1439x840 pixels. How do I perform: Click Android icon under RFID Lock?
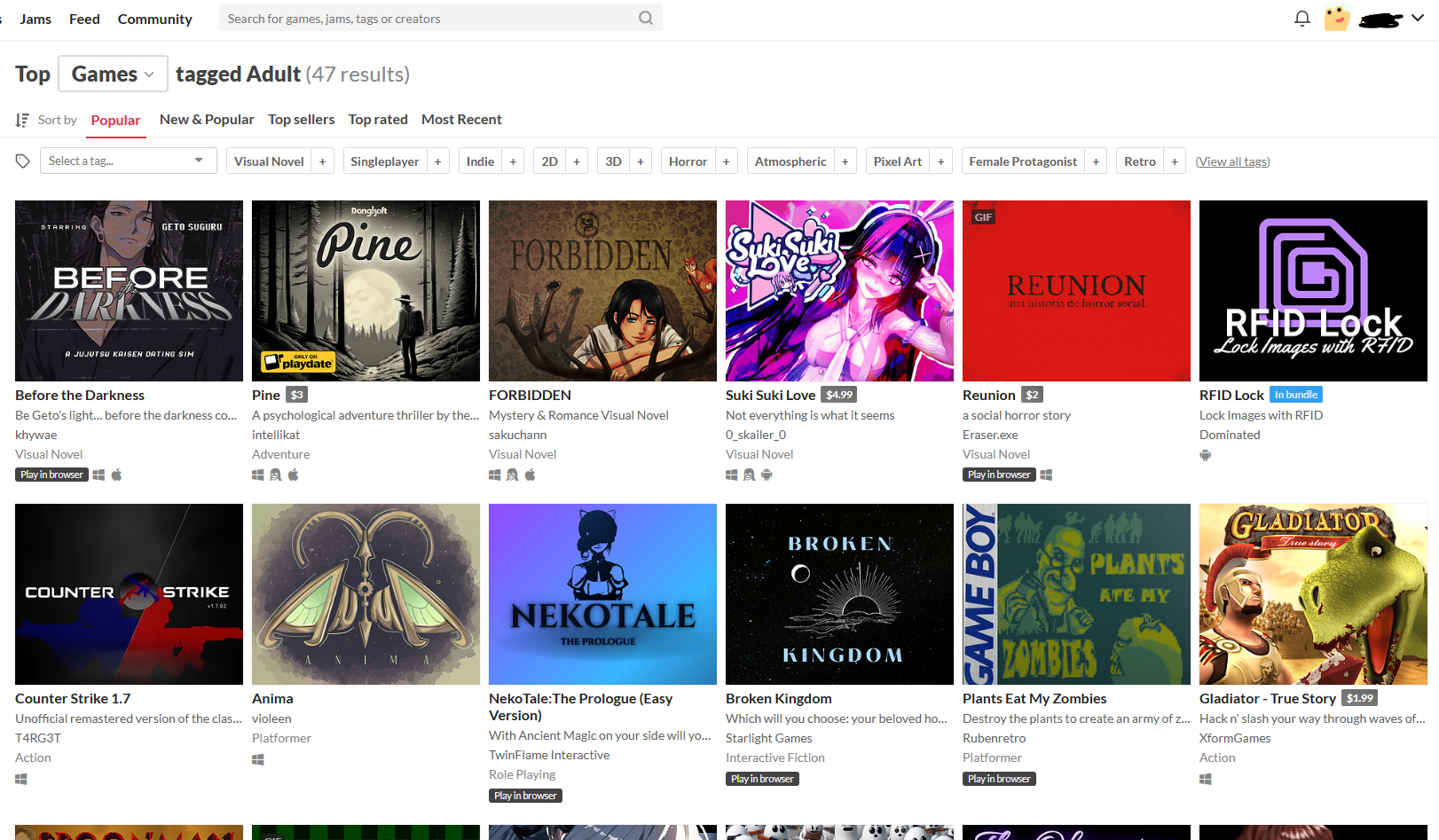point(1205,455)
